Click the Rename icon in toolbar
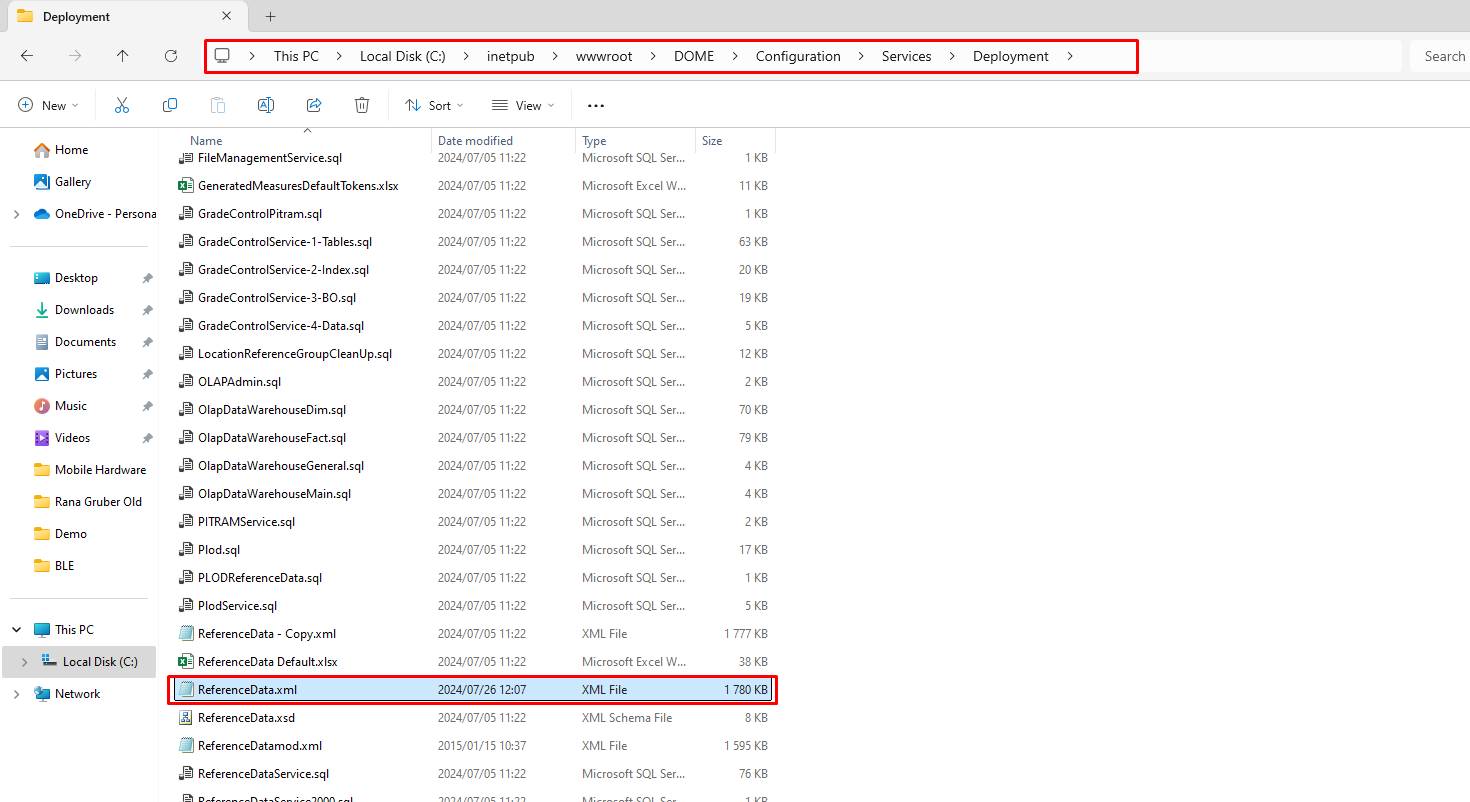The height and width of the screenshot is (802, 1470). tap(266, 105)
